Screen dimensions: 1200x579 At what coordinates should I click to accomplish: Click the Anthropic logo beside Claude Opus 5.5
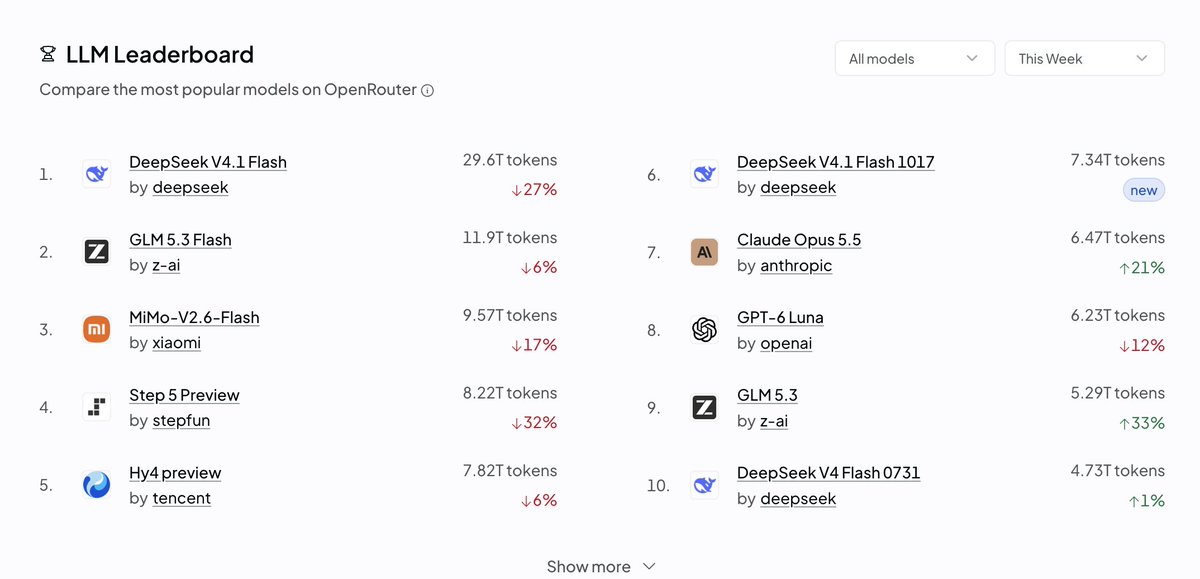point(704,252)
